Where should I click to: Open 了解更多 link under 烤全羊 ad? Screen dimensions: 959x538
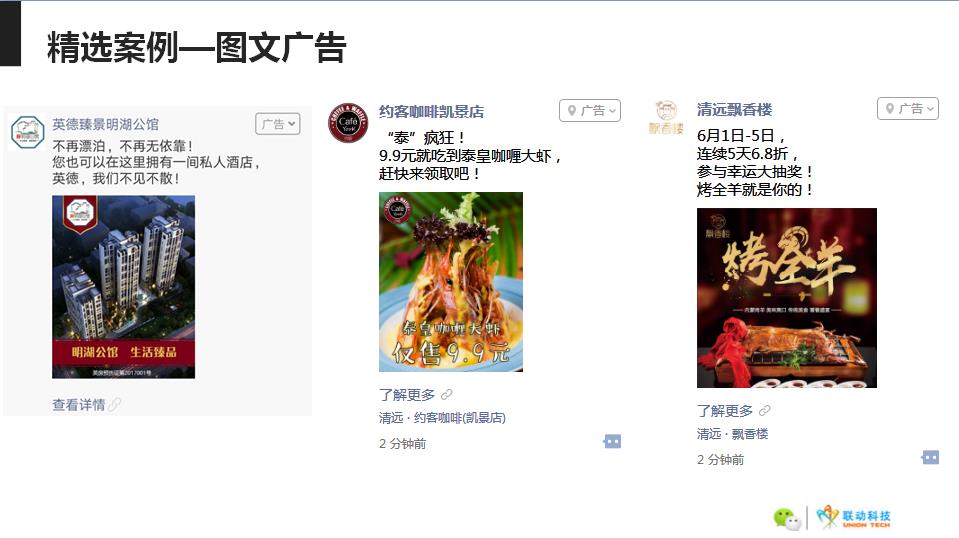click(x=725, y=411)
